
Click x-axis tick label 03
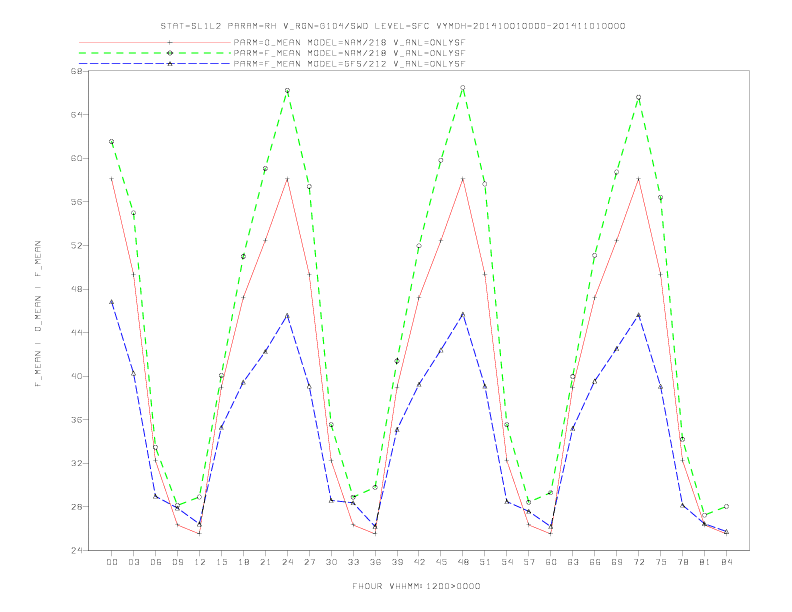pyautogui.click(x=133, y=562)
